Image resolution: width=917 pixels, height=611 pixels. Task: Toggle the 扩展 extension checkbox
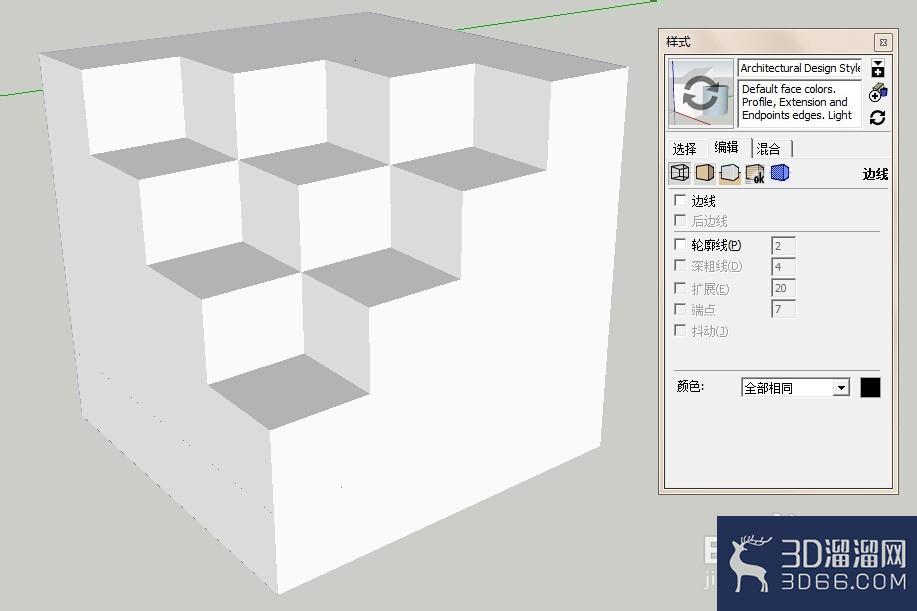[680, 288]
